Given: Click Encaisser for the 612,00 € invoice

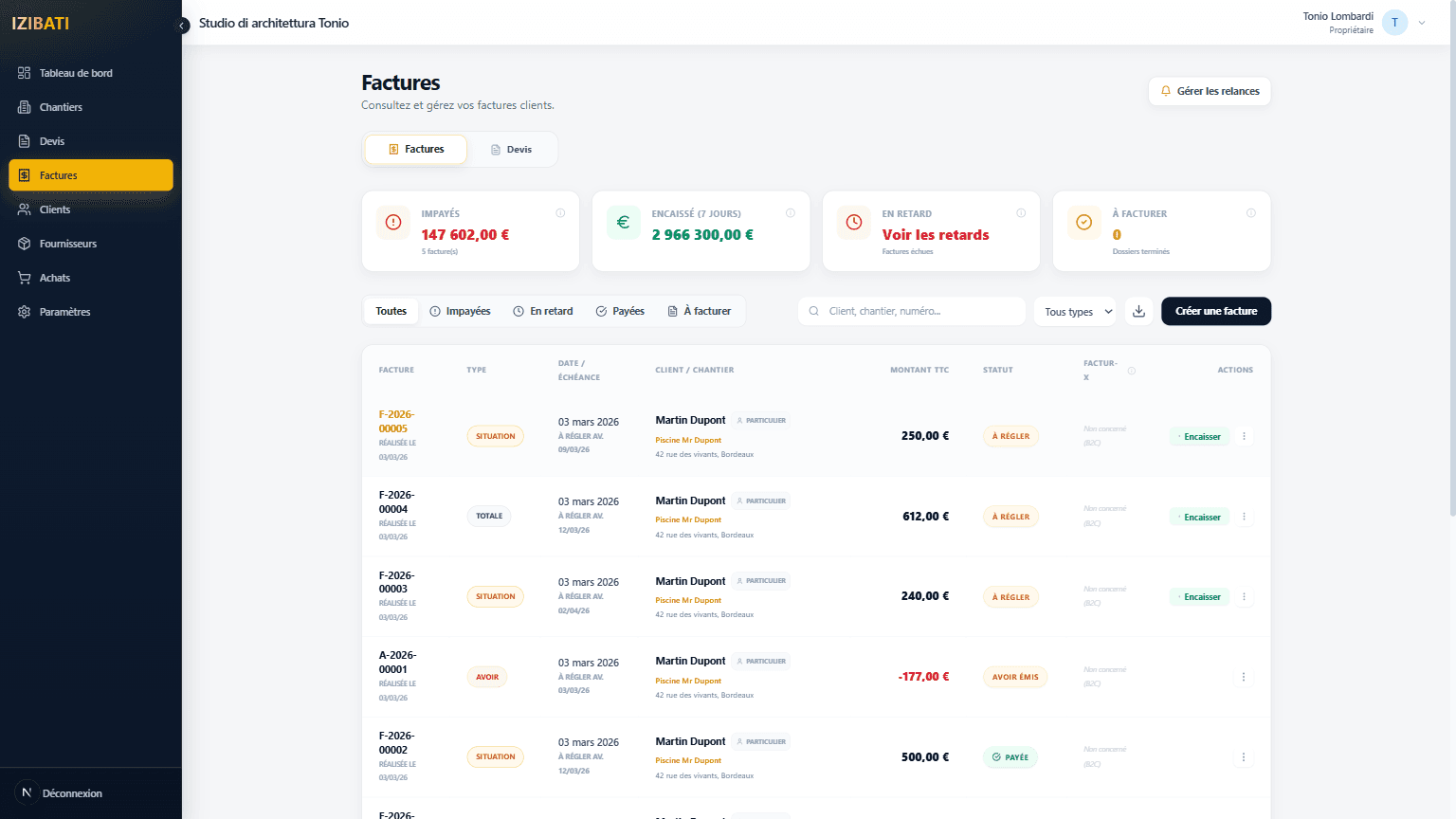Looking at the screenshot, I should coord(1200,517).
